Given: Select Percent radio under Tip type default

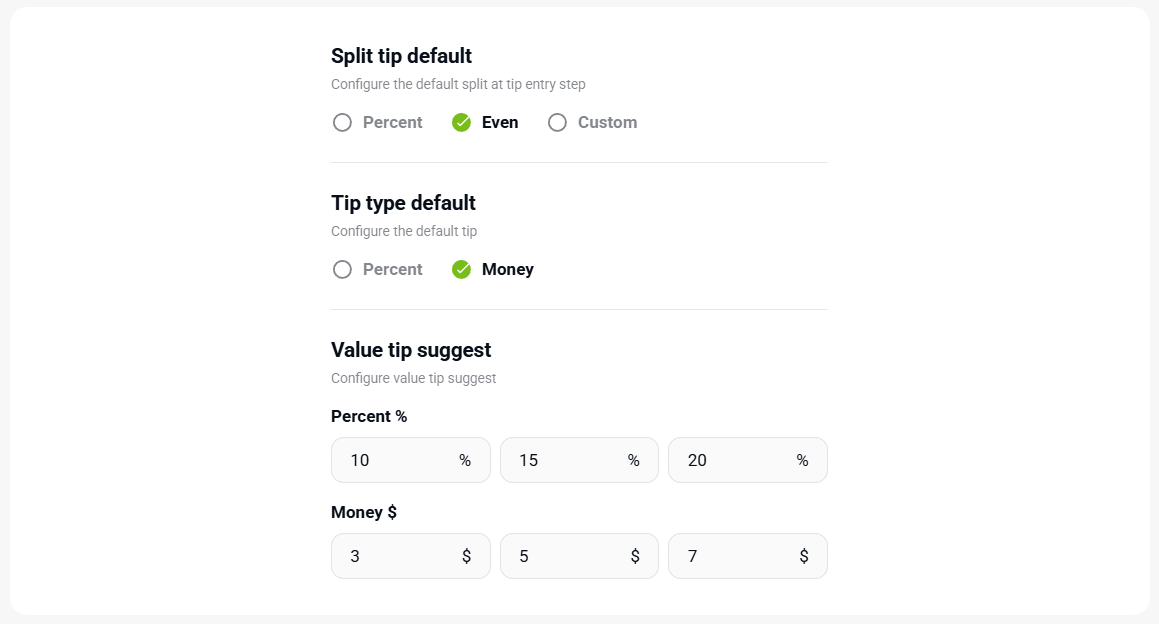Looking at the screenshot, I should (x=343, y=270).
